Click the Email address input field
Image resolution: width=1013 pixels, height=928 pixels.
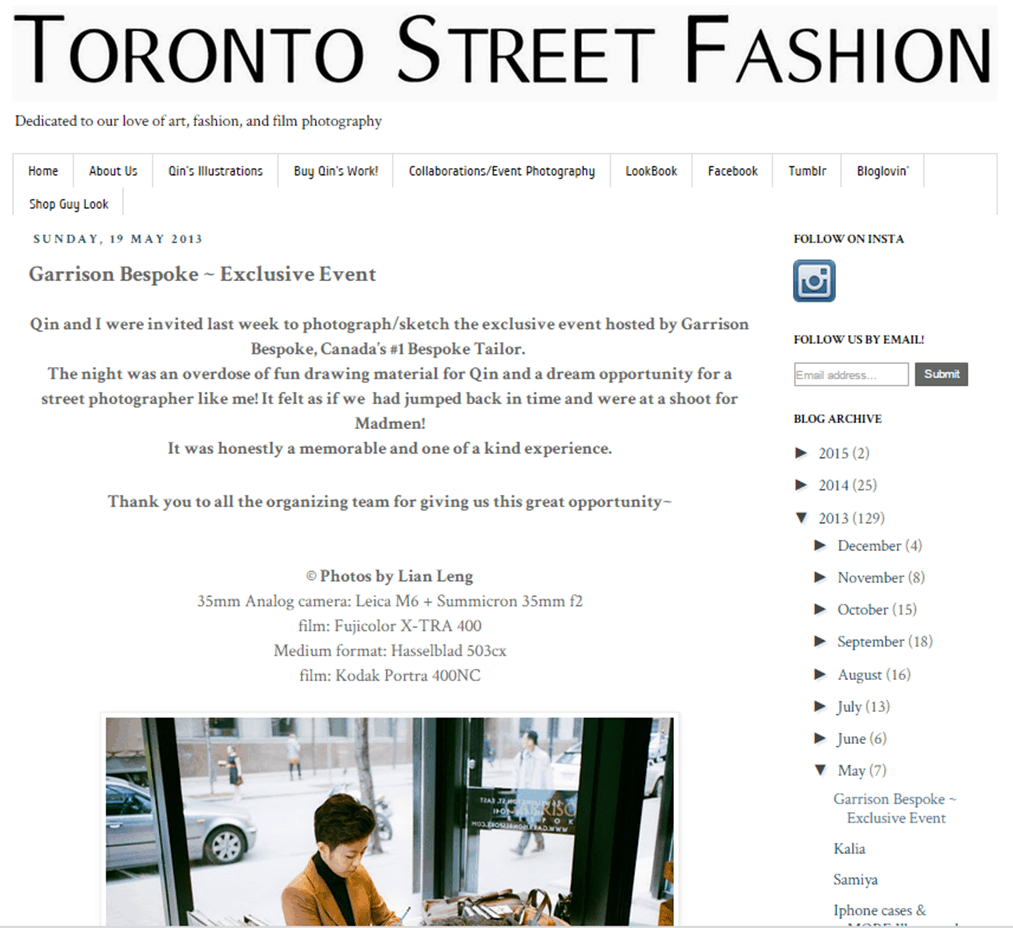[x=851, y=375]
